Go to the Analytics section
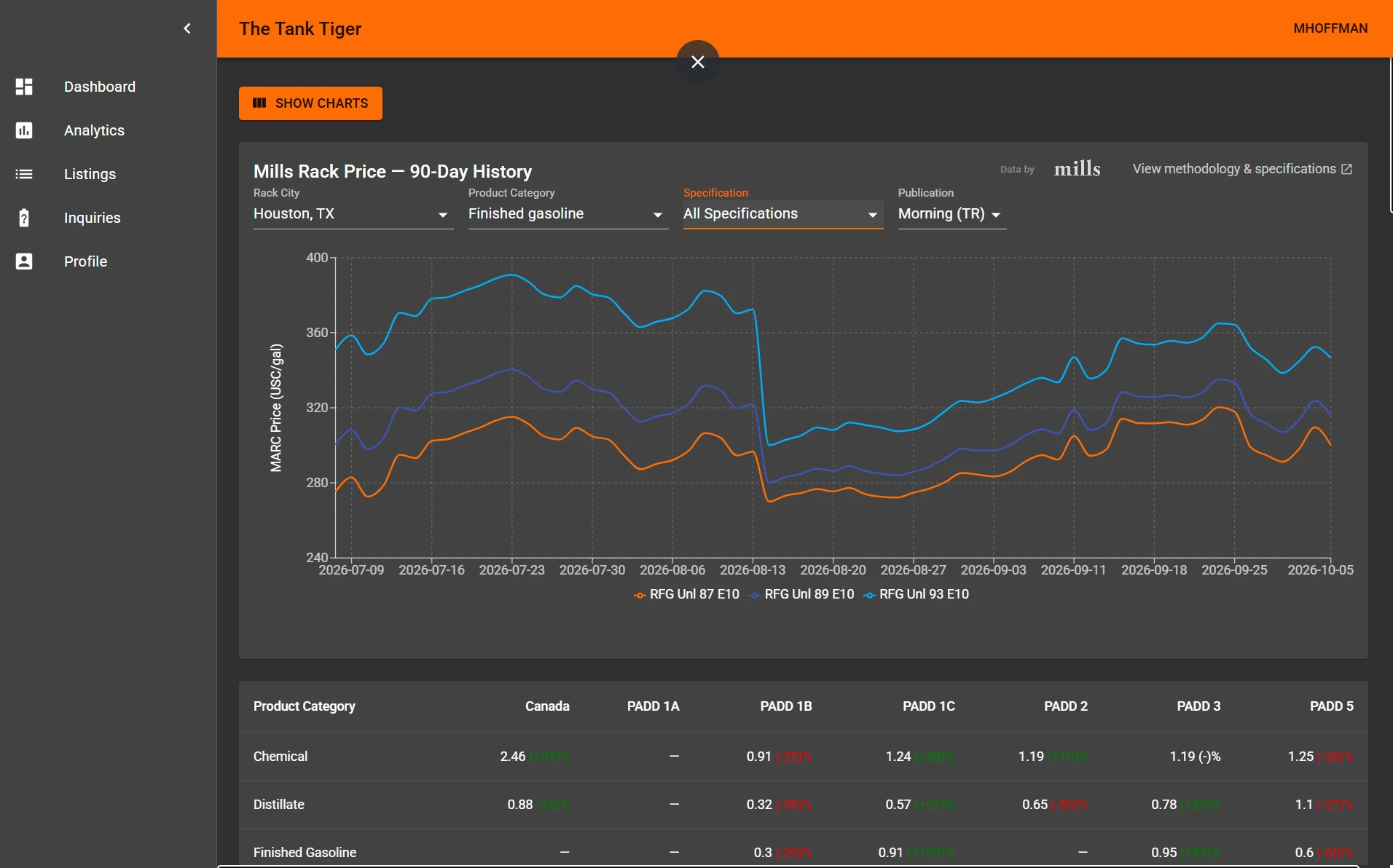This screenshot has height=868, width=1393. point(108,130)
